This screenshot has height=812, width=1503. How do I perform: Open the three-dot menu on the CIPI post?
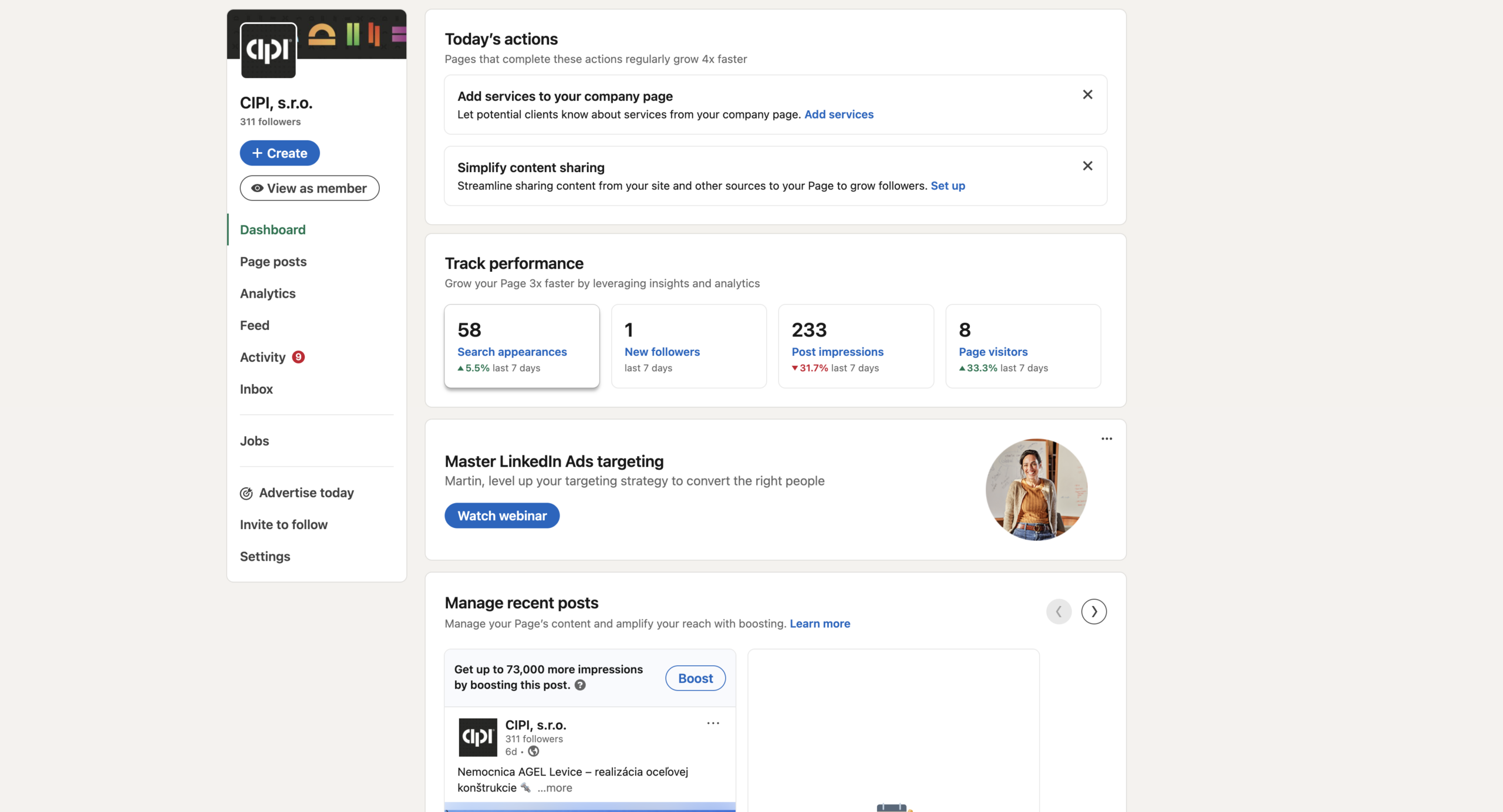(x=713, y=723)
